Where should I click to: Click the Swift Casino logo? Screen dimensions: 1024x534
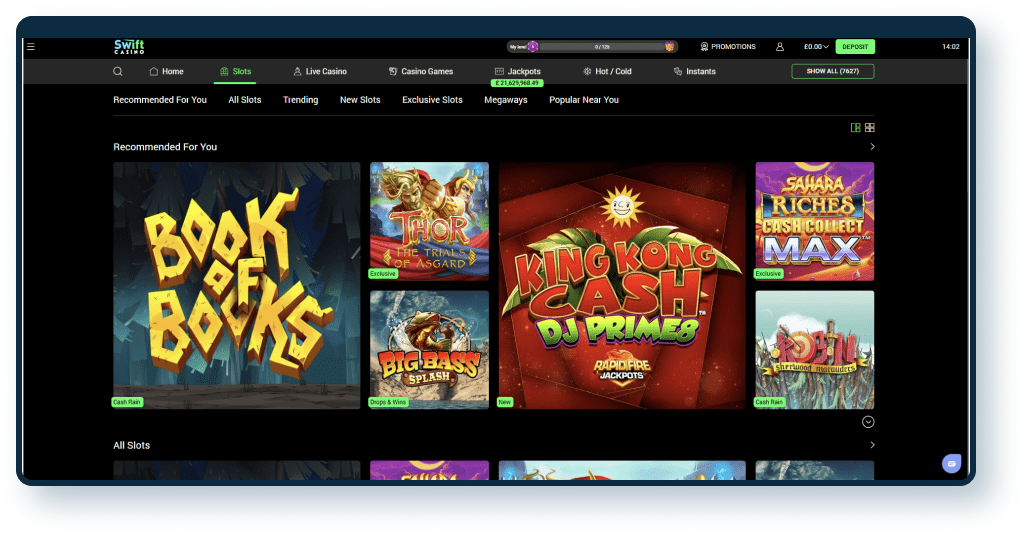tap(129, 46)
